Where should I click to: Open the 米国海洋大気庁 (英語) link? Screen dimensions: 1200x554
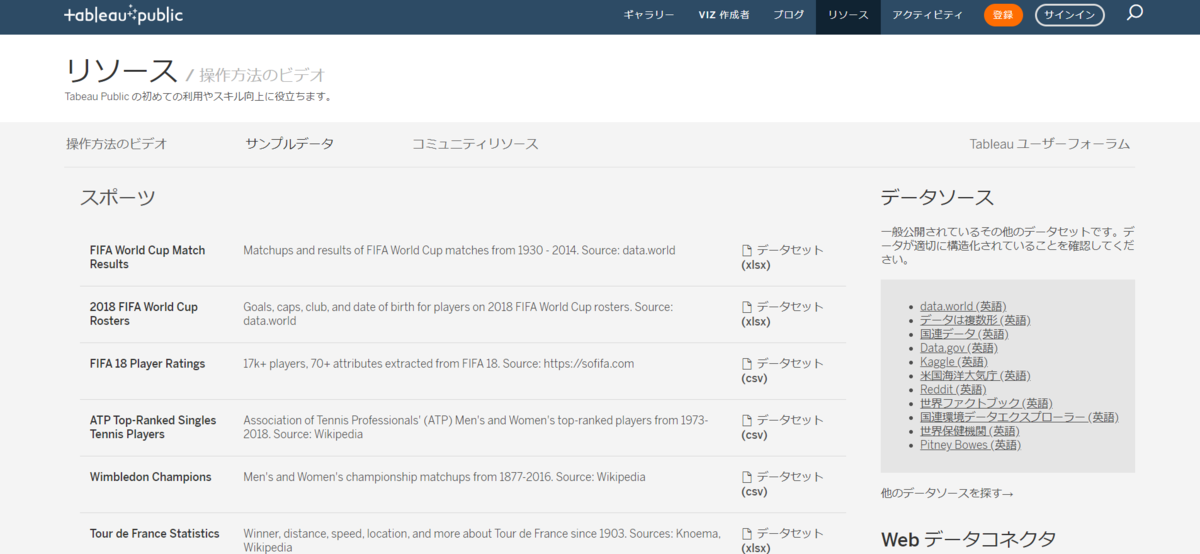tap(975, 376)
